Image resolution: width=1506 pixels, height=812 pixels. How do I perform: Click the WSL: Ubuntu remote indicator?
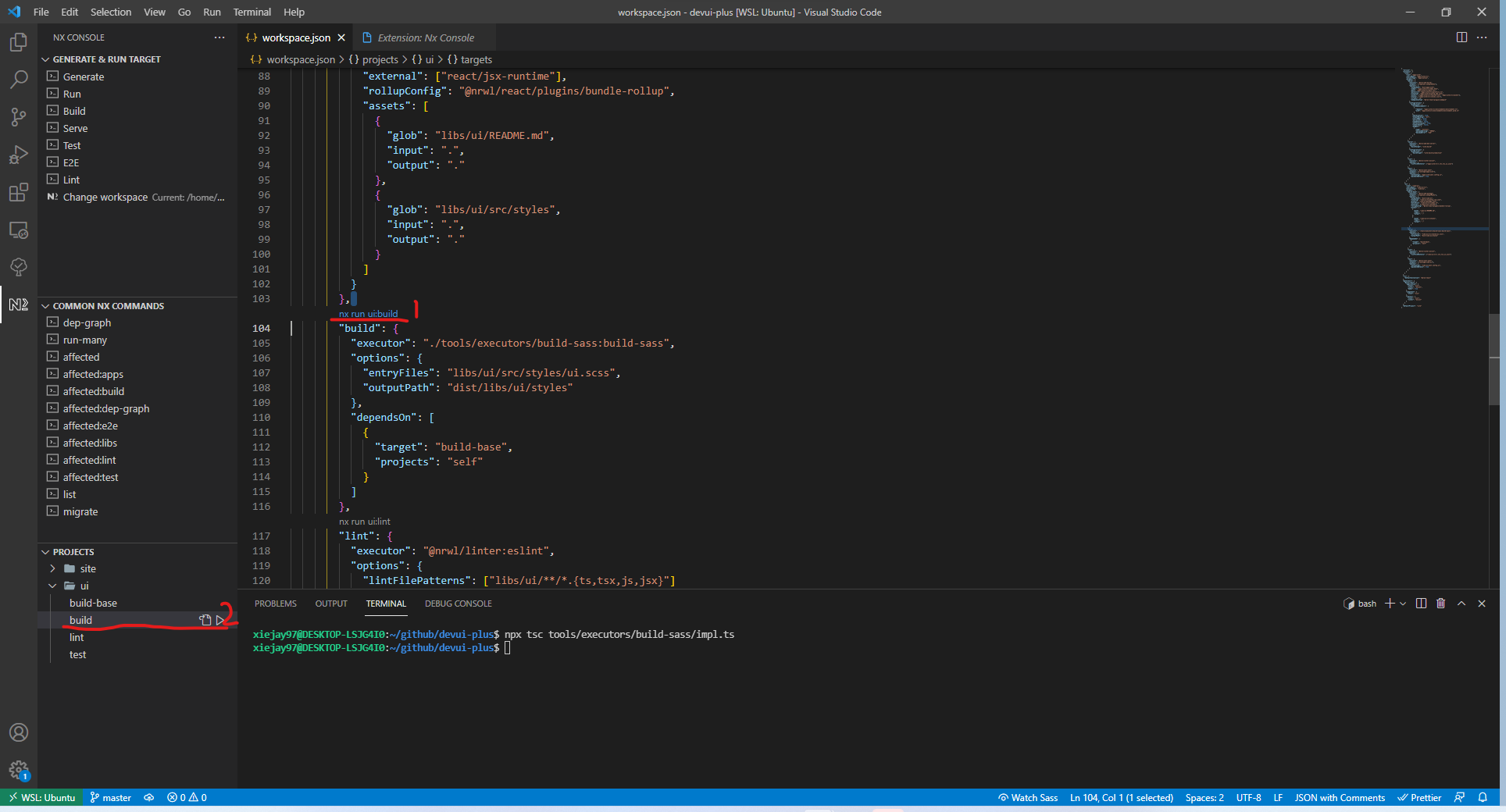point(42,797)
